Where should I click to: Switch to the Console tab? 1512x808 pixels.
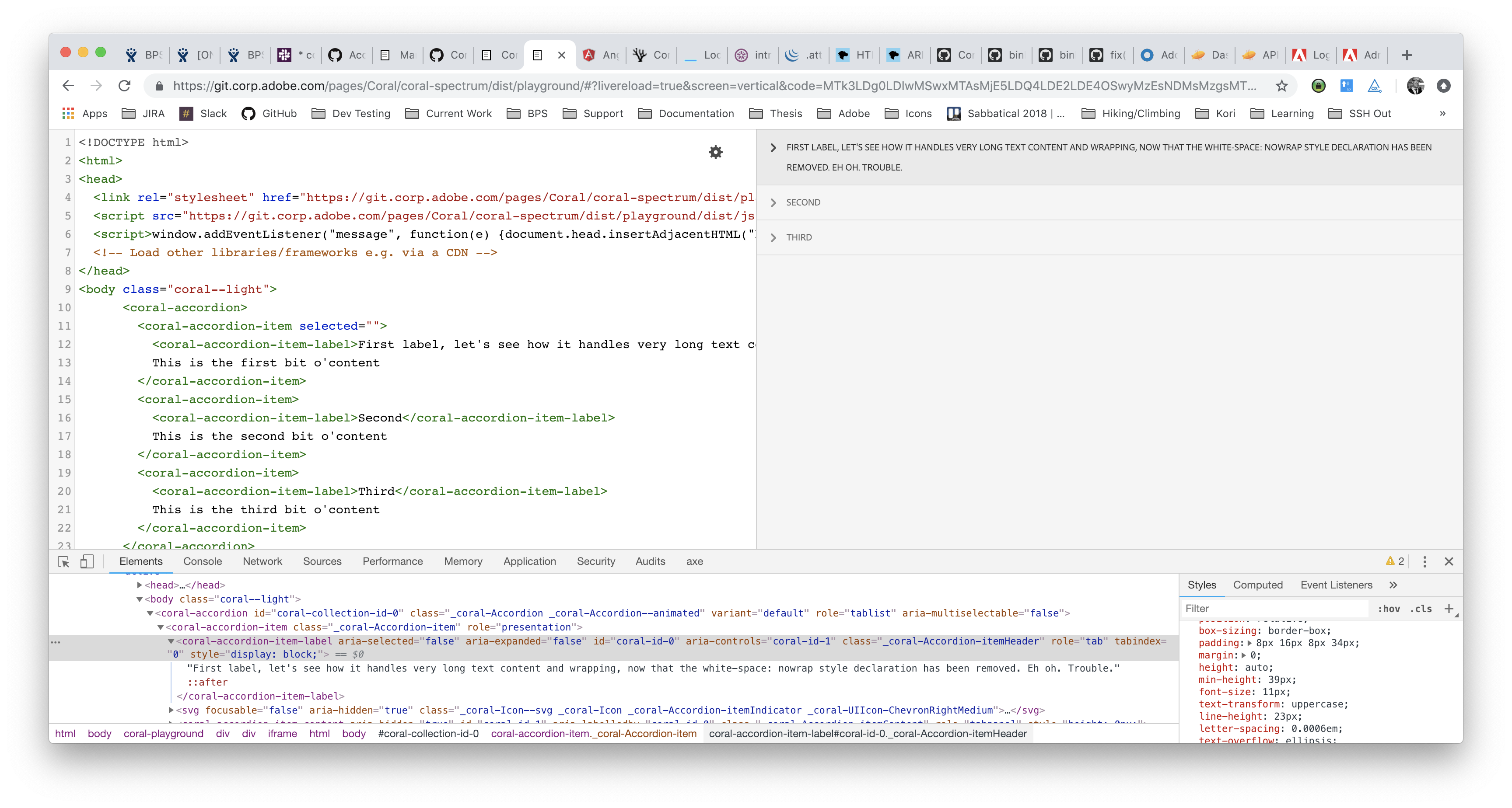coord(203,561)
